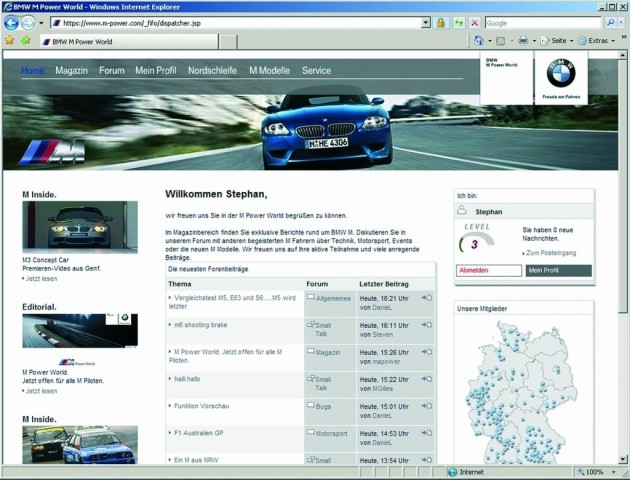Click the browser Forward arrow button
630x480 pixels.
tap(28, 23)
